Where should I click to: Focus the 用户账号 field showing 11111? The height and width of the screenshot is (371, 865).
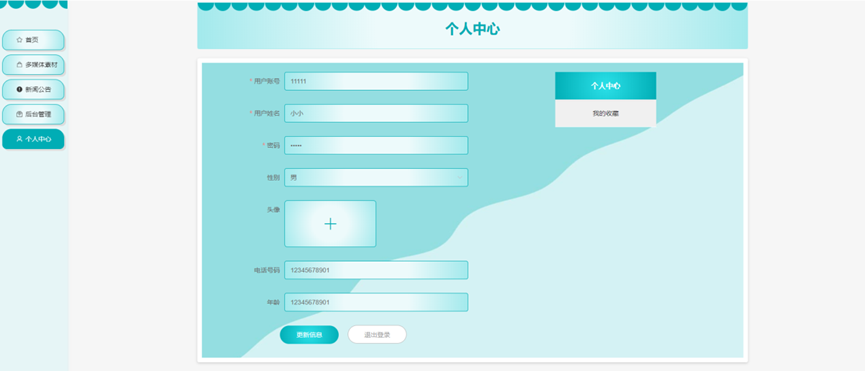click(x=376, y=81)
